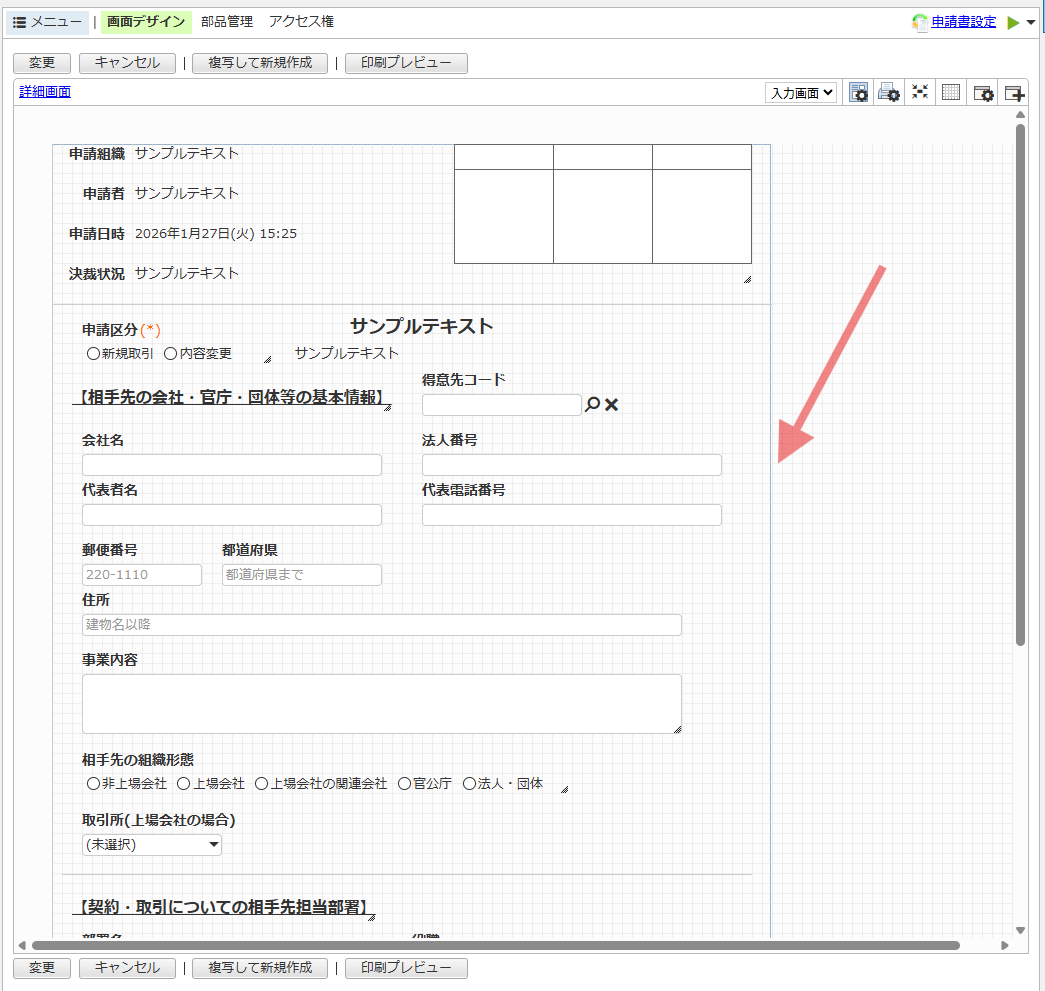Toggle the grid display icon
This screenshot has width=1045, height=991.
[x=951, y=93]
